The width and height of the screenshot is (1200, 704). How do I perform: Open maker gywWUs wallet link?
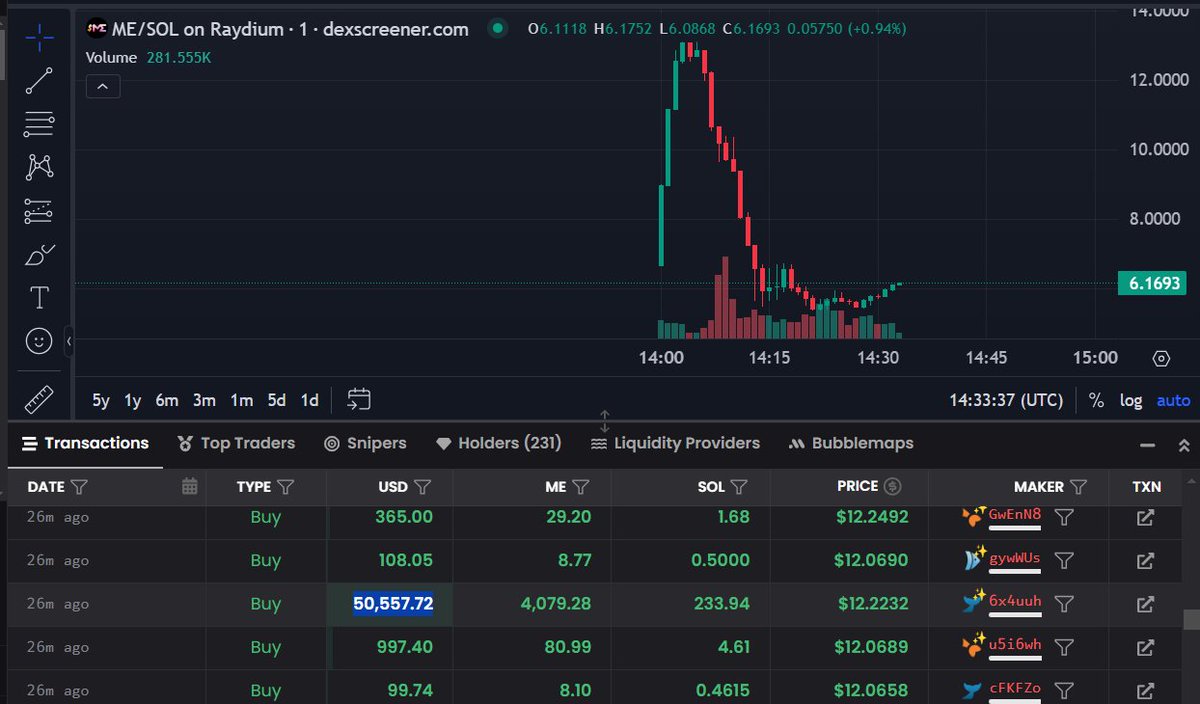click(x=1014, y=559)
